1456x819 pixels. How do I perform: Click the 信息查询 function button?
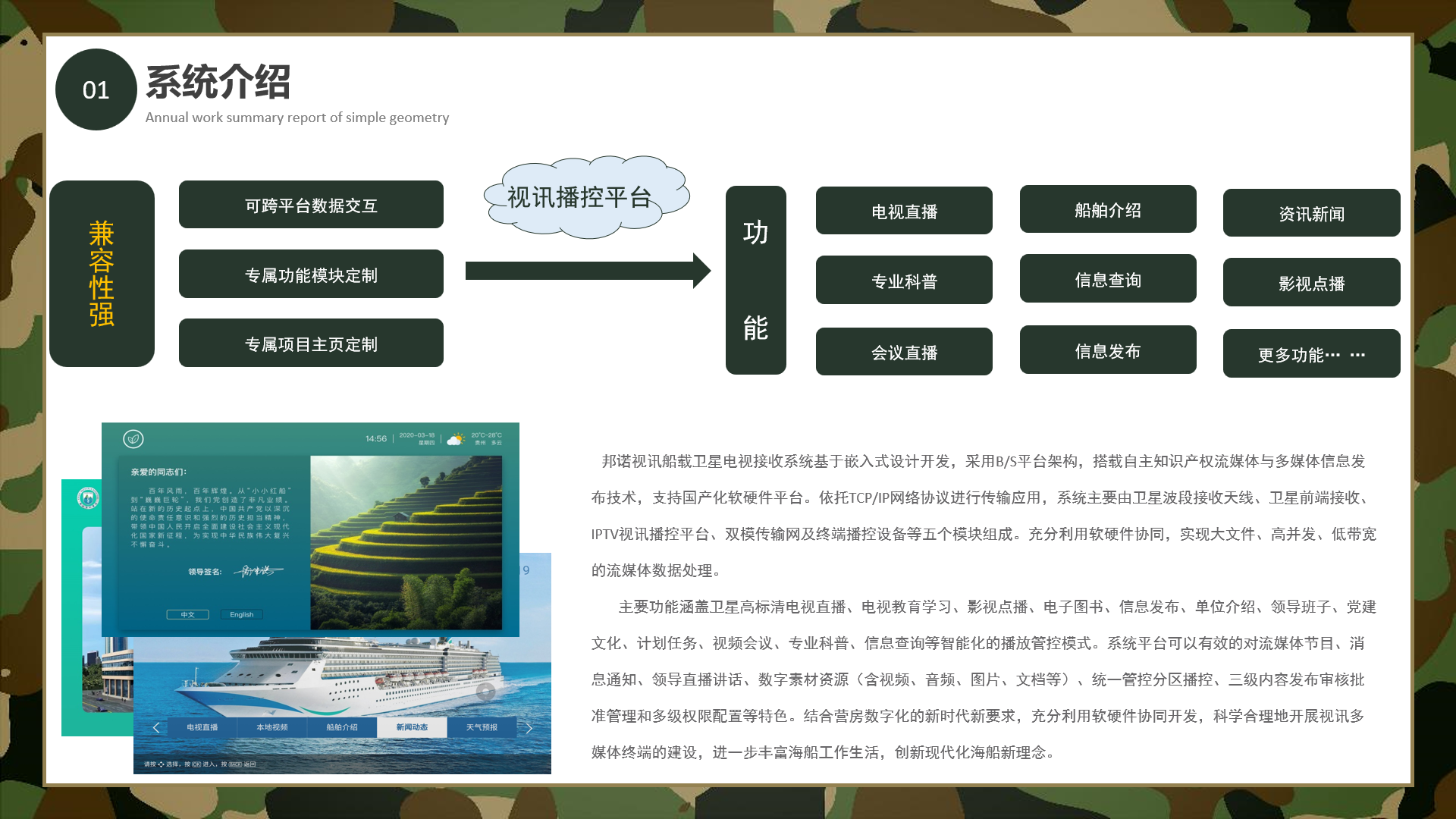point(1107,279)
